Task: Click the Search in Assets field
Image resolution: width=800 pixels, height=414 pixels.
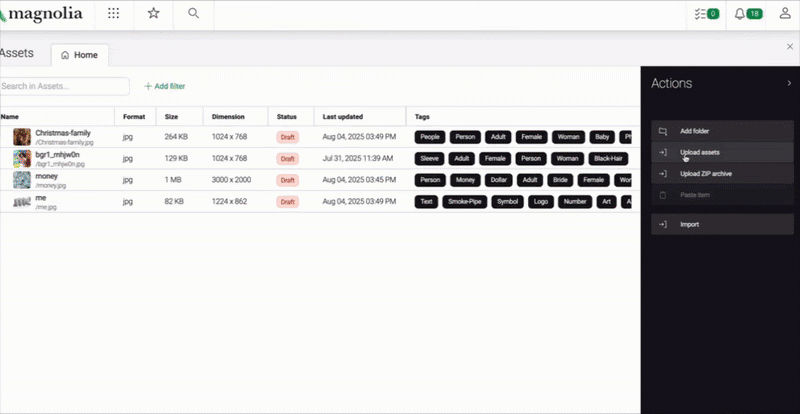Action: 64,87
